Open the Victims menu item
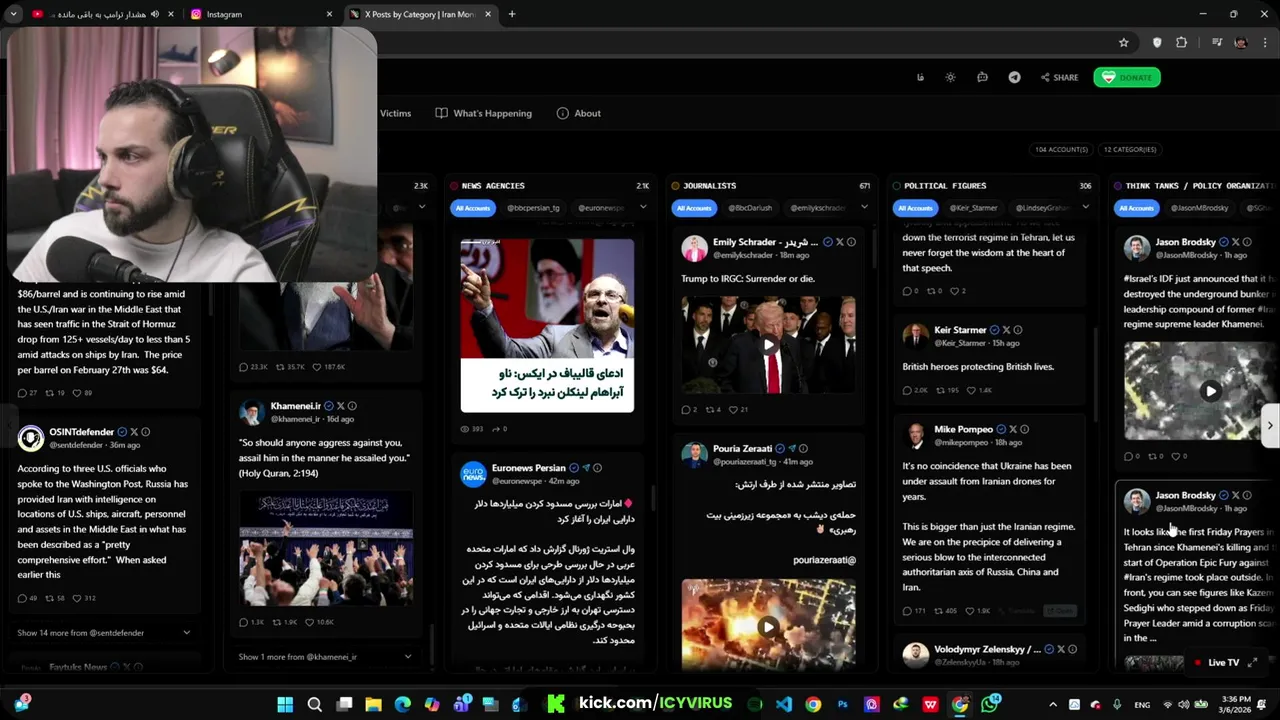1280x720 pixels. (x=395, y=113)
